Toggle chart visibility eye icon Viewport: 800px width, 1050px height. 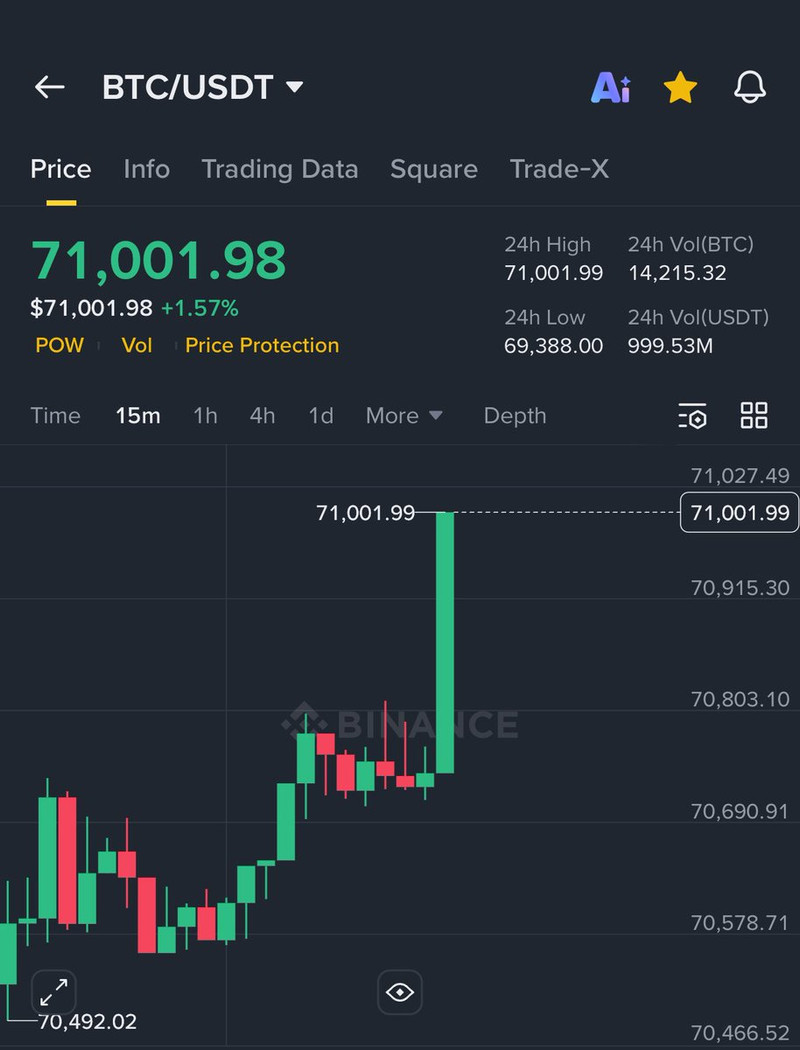pyautogui.click(x=399, y=993)
